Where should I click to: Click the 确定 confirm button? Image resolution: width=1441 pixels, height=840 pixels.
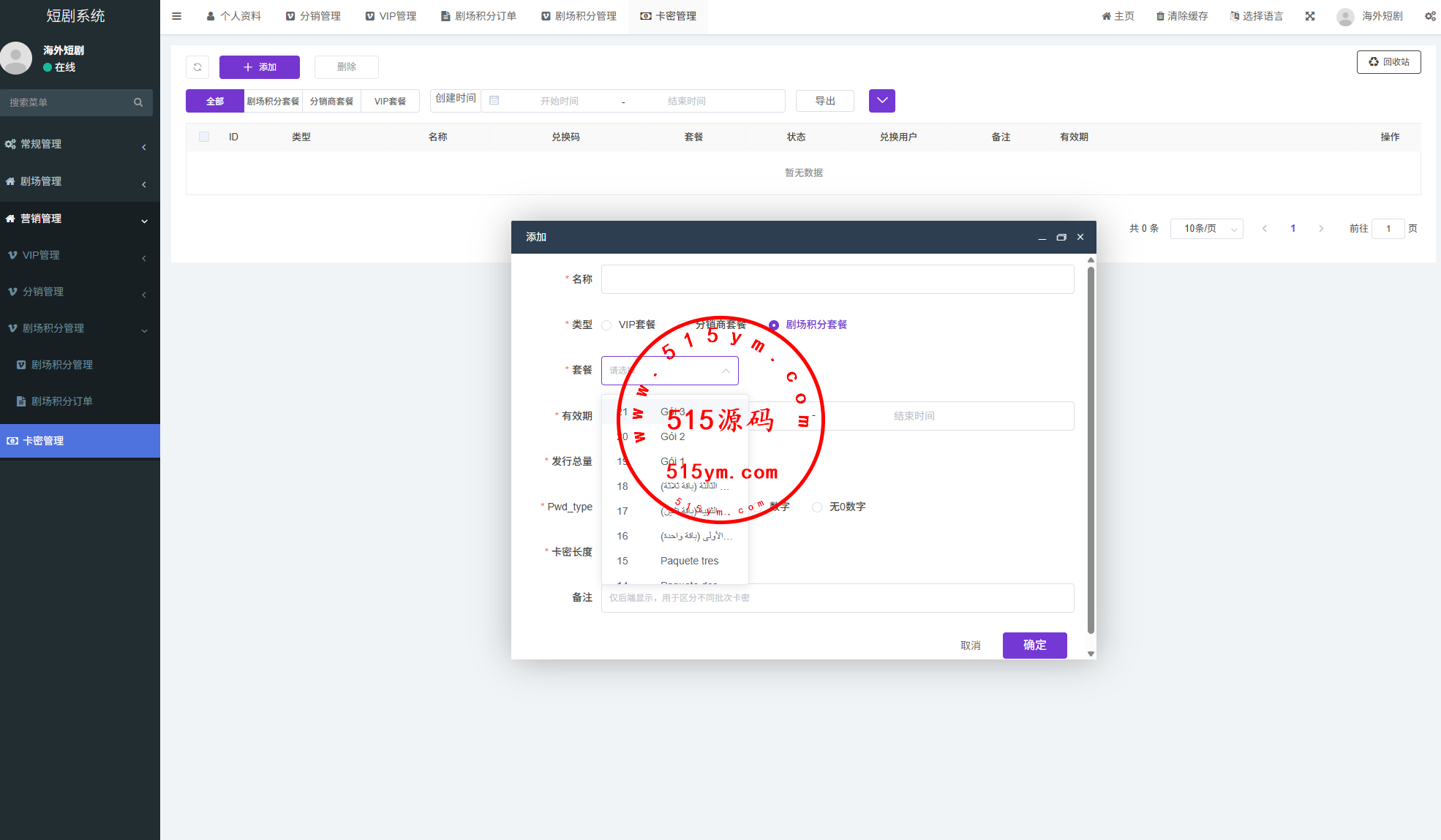coord(1034,645)
